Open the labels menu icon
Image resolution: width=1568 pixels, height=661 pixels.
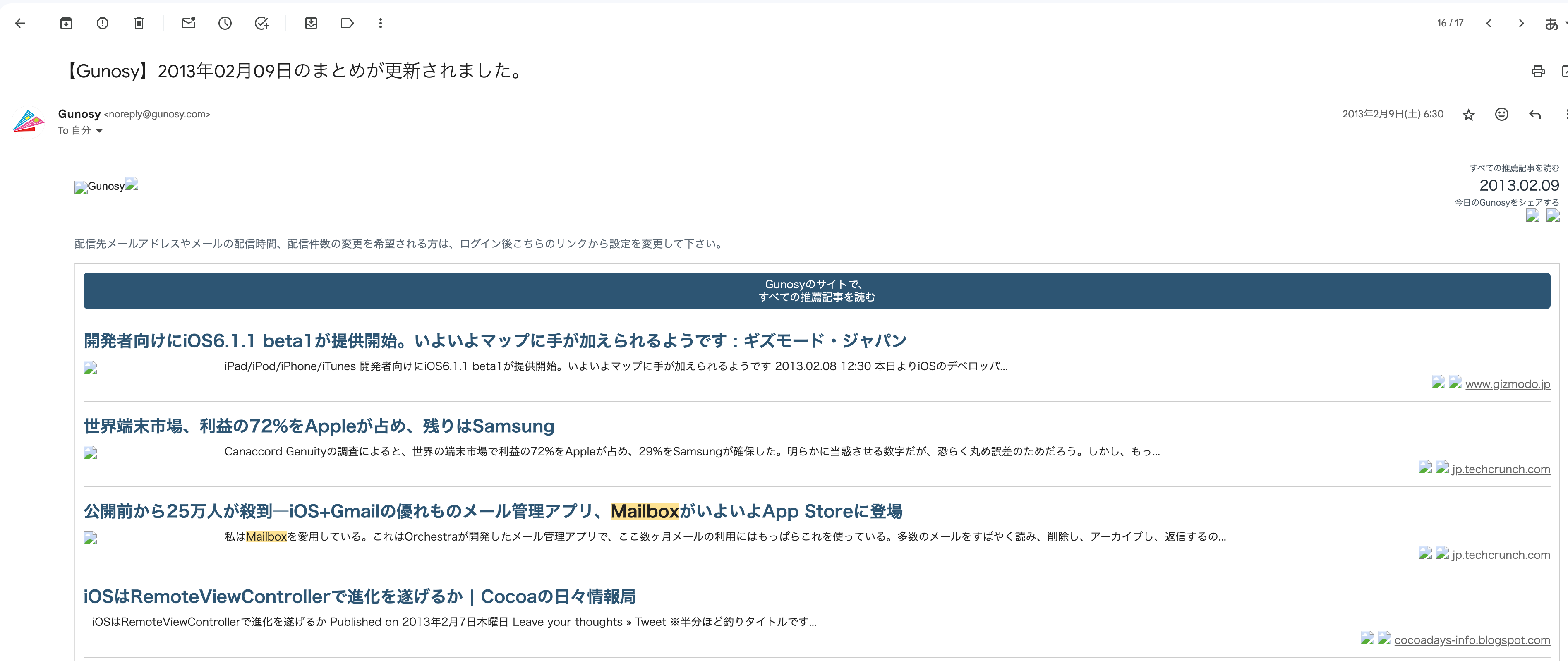click(347, 23)
